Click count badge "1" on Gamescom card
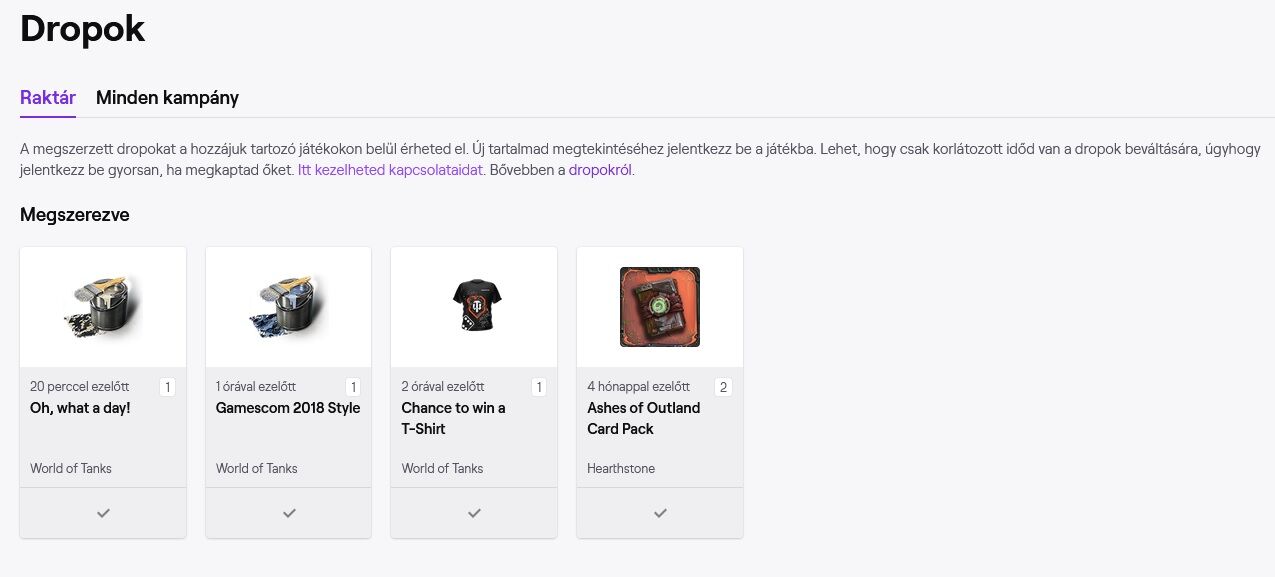 pyautogui.click(x=353, y=387)
